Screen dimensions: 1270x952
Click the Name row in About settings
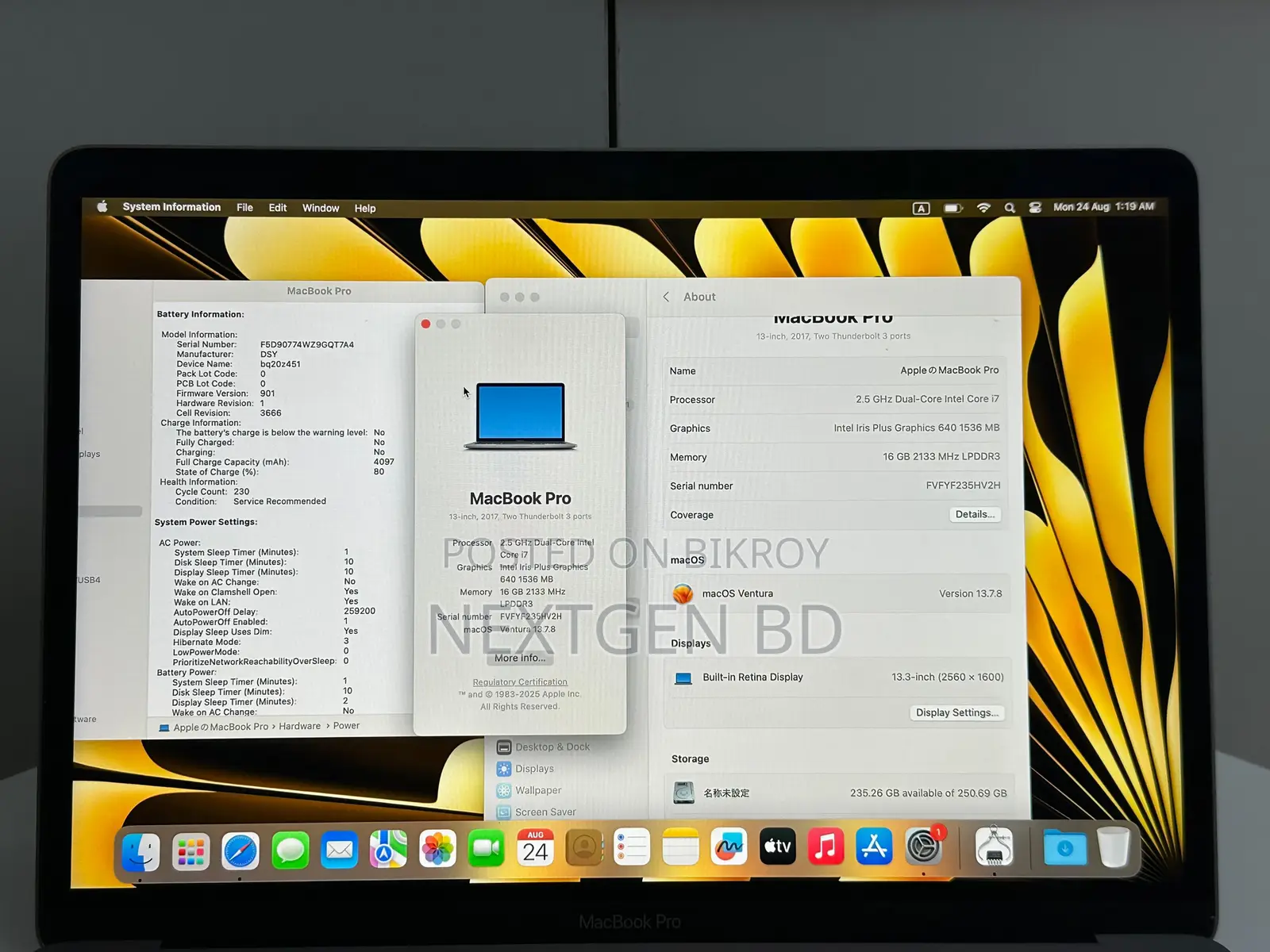click(x=834, y=370)
